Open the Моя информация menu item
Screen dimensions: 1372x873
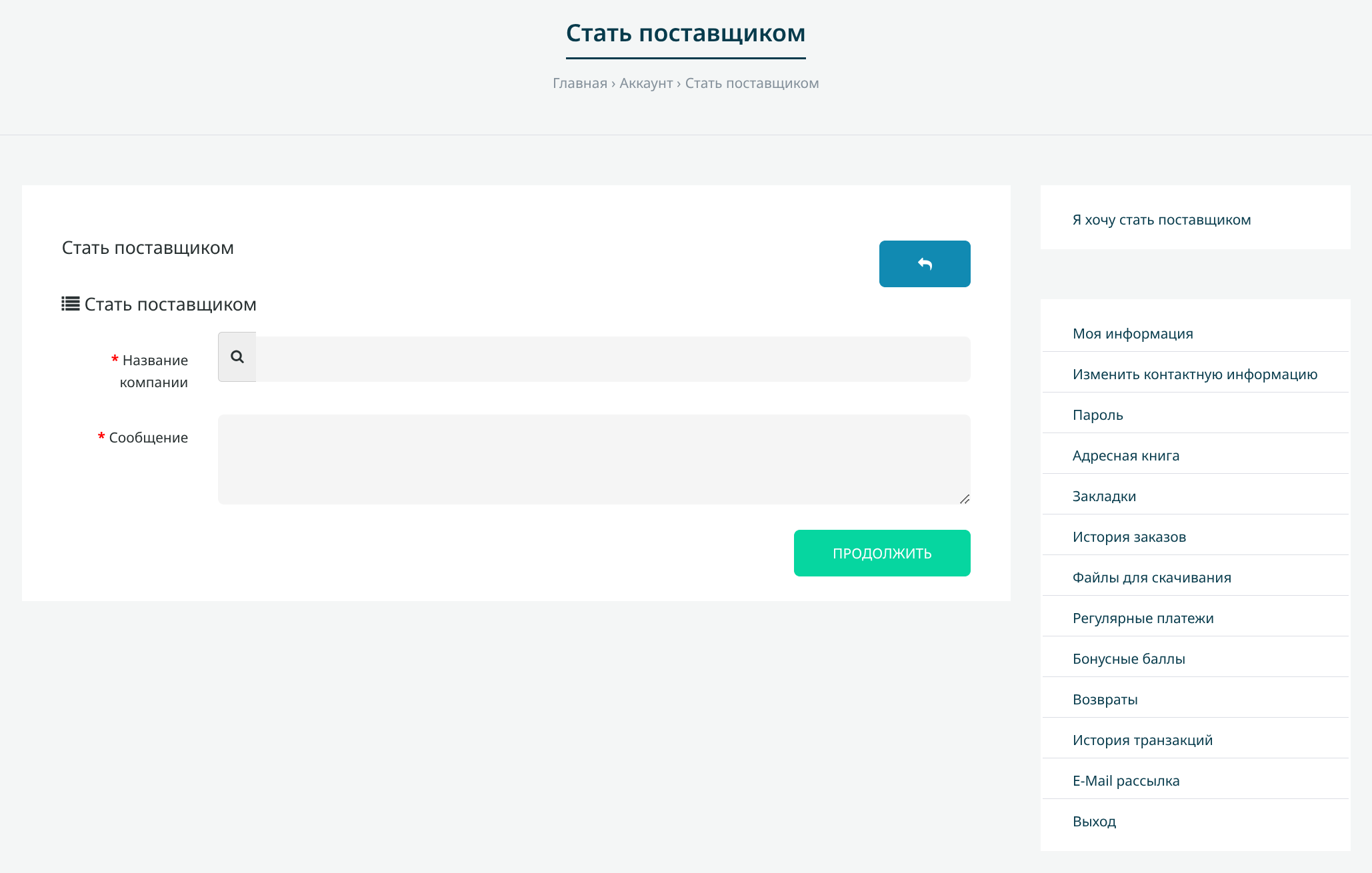1132,334
